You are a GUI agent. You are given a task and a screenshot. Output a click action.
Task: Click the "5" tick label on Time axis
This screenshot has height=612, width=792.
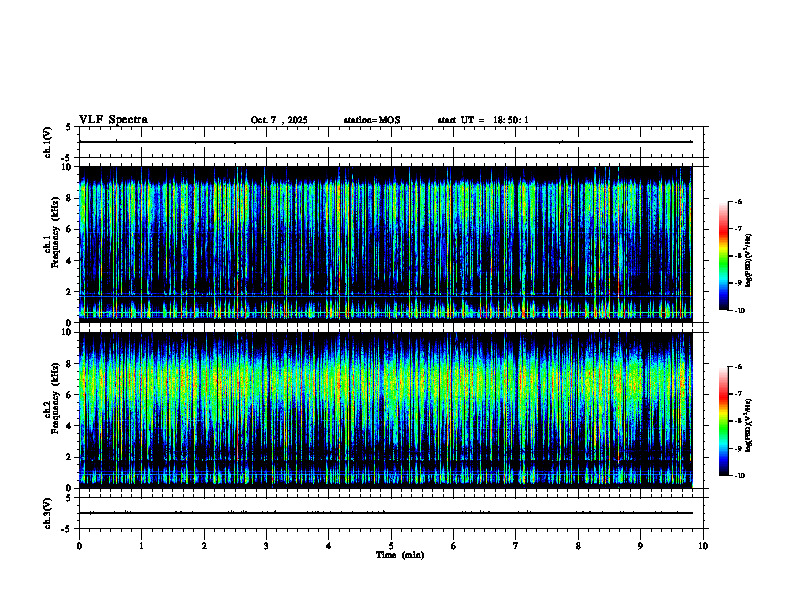pyautogui.click(x=391, y=546)
